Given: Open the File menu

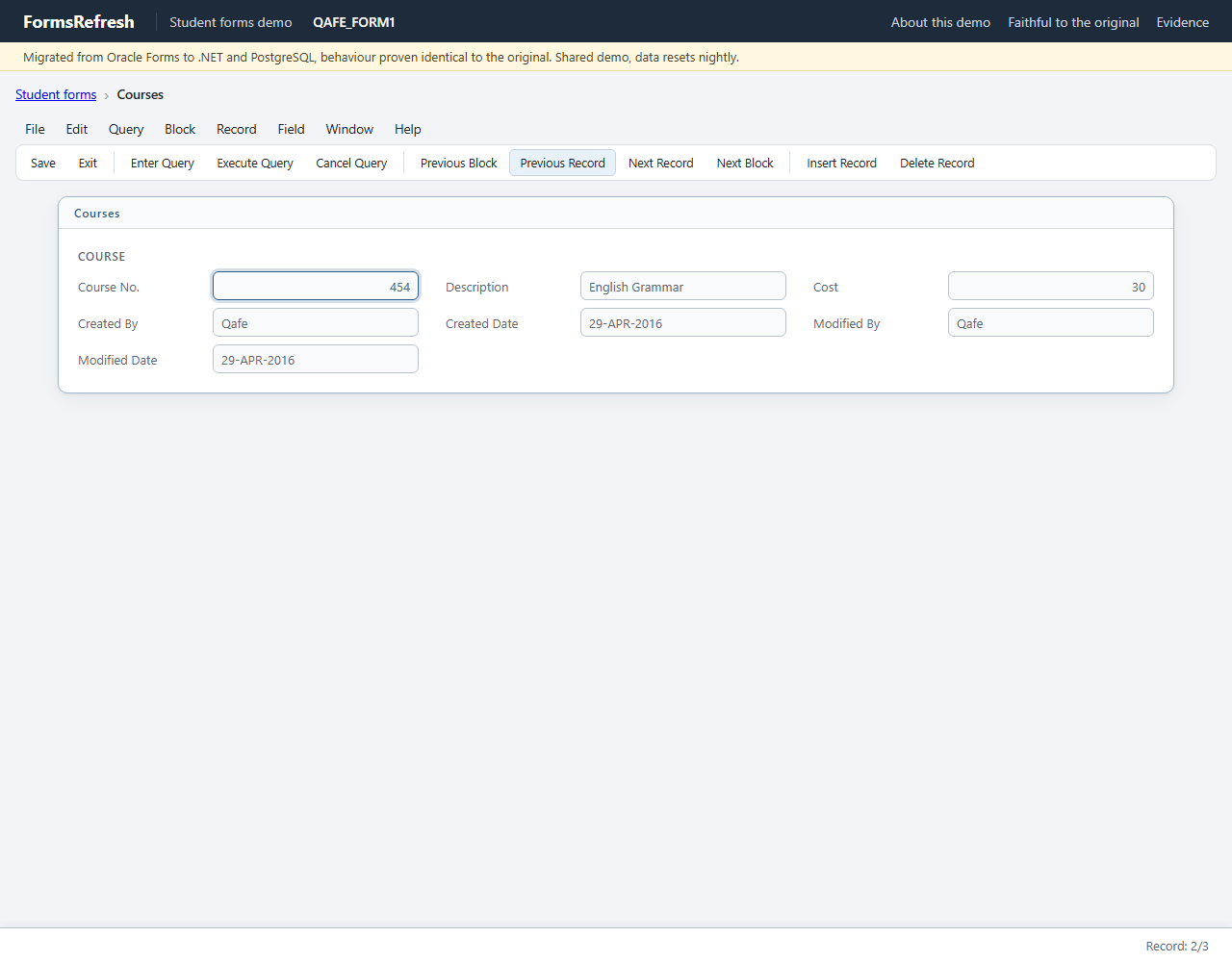Looking at the screenshot, I should (35, 129).
